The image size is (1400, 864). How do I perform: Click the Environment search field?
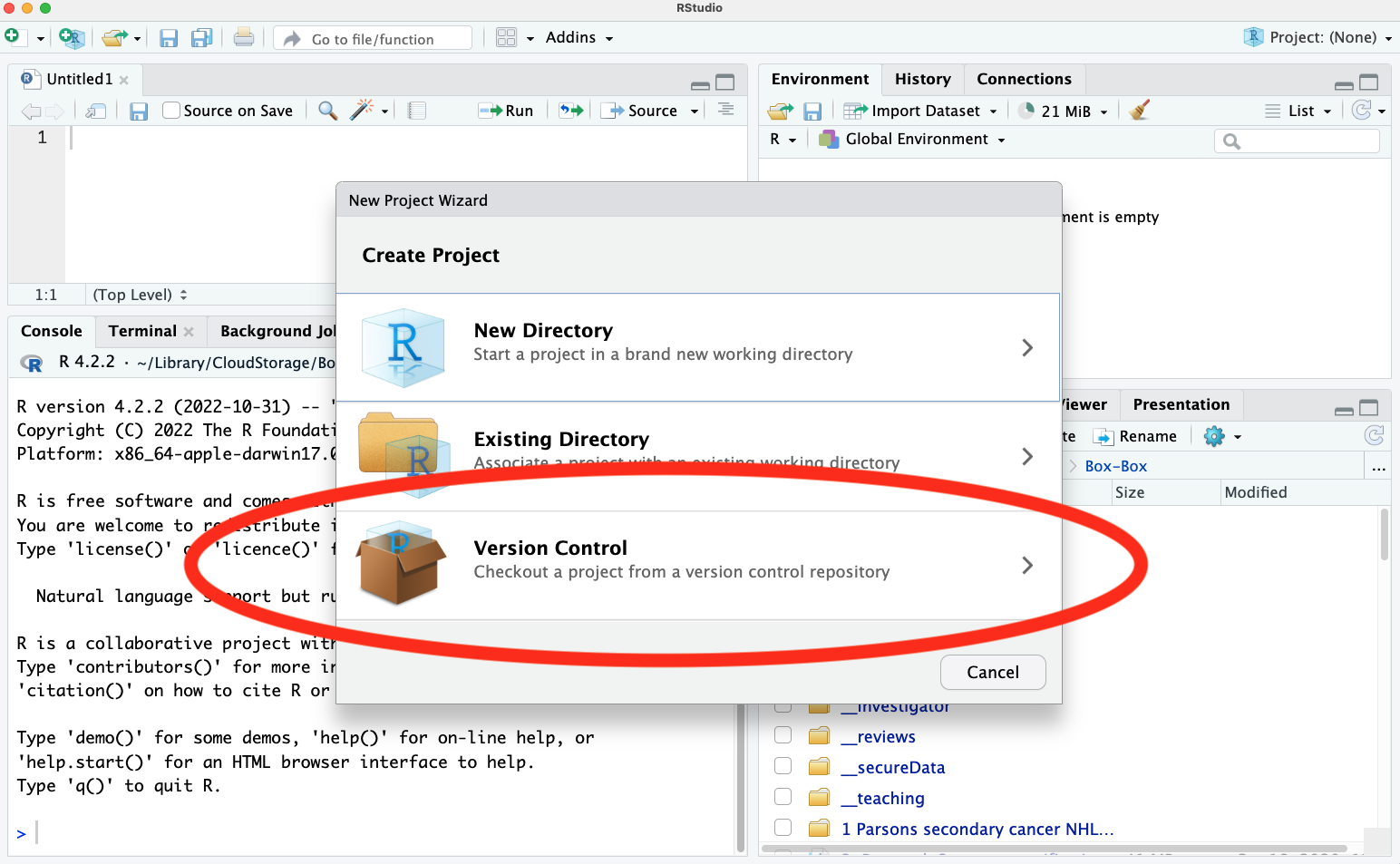tap(1297, 141)
